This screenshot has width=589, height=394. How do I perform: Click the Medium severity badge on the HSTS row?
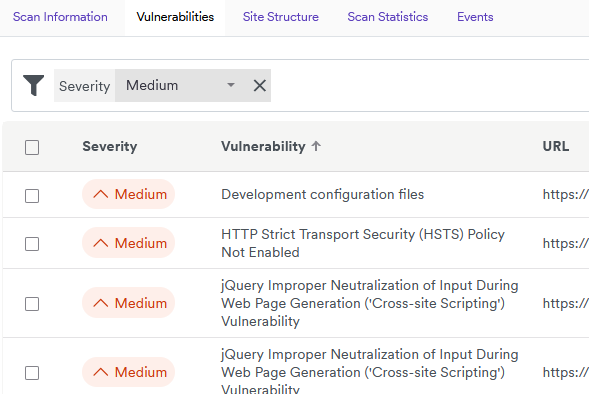[x=128, y=243]
